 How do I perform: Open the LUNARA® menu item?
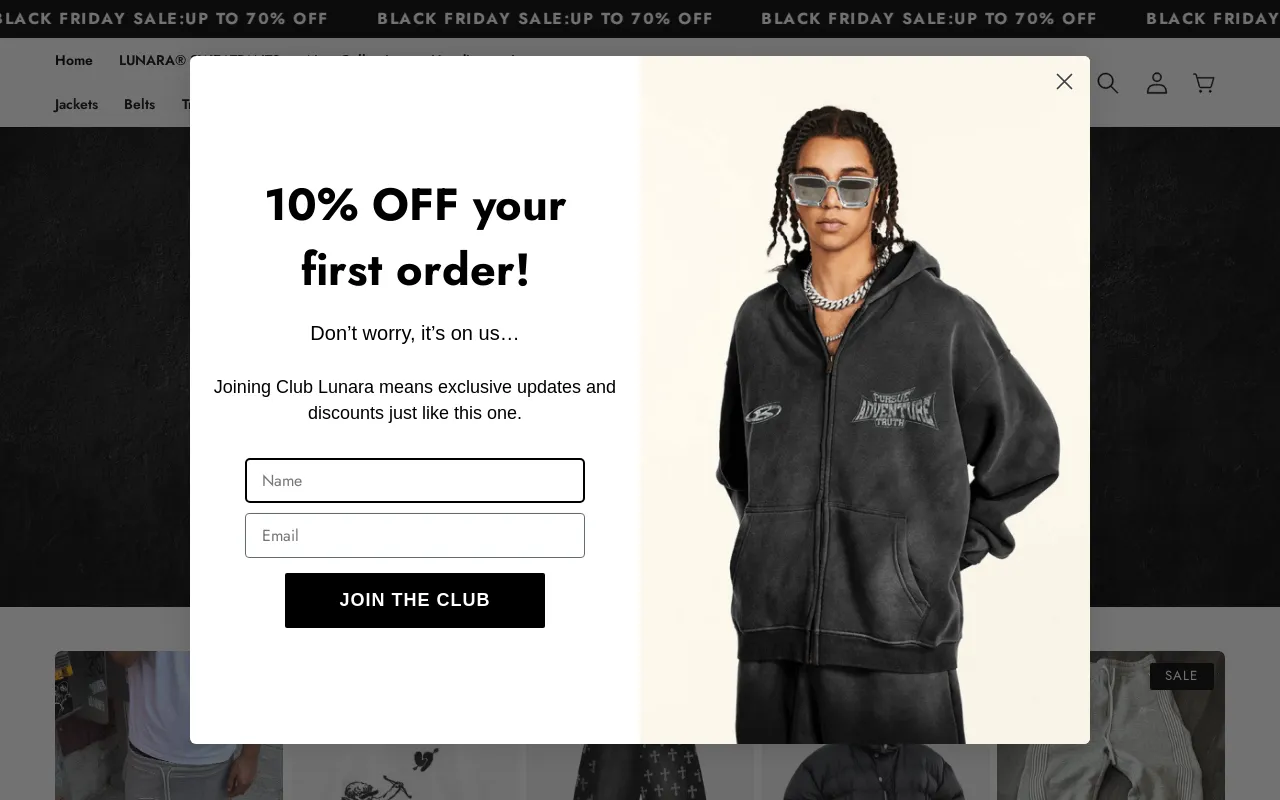(x=153, y=61)
